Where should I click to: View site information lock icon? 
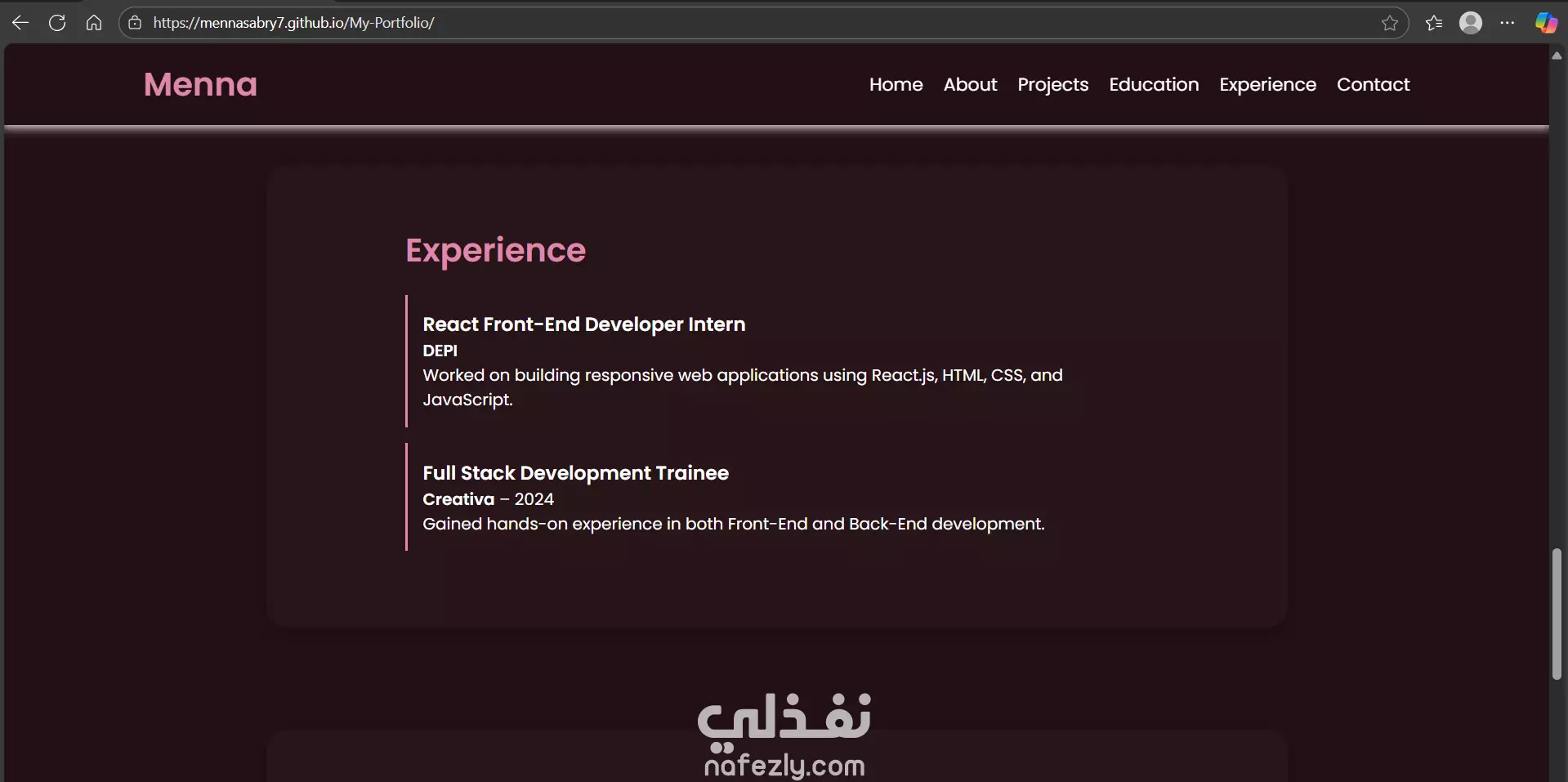135,23
